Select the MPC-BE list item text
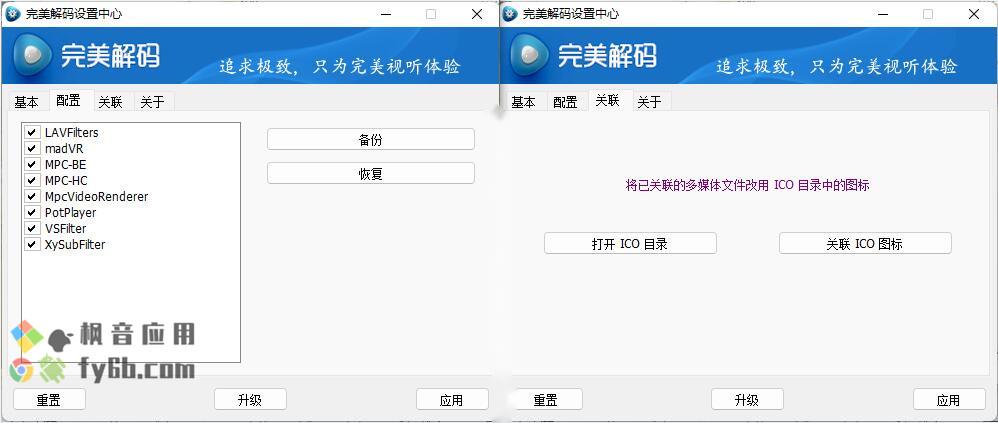This screenshot has height=423, width=998. click(x=66, y=164)
